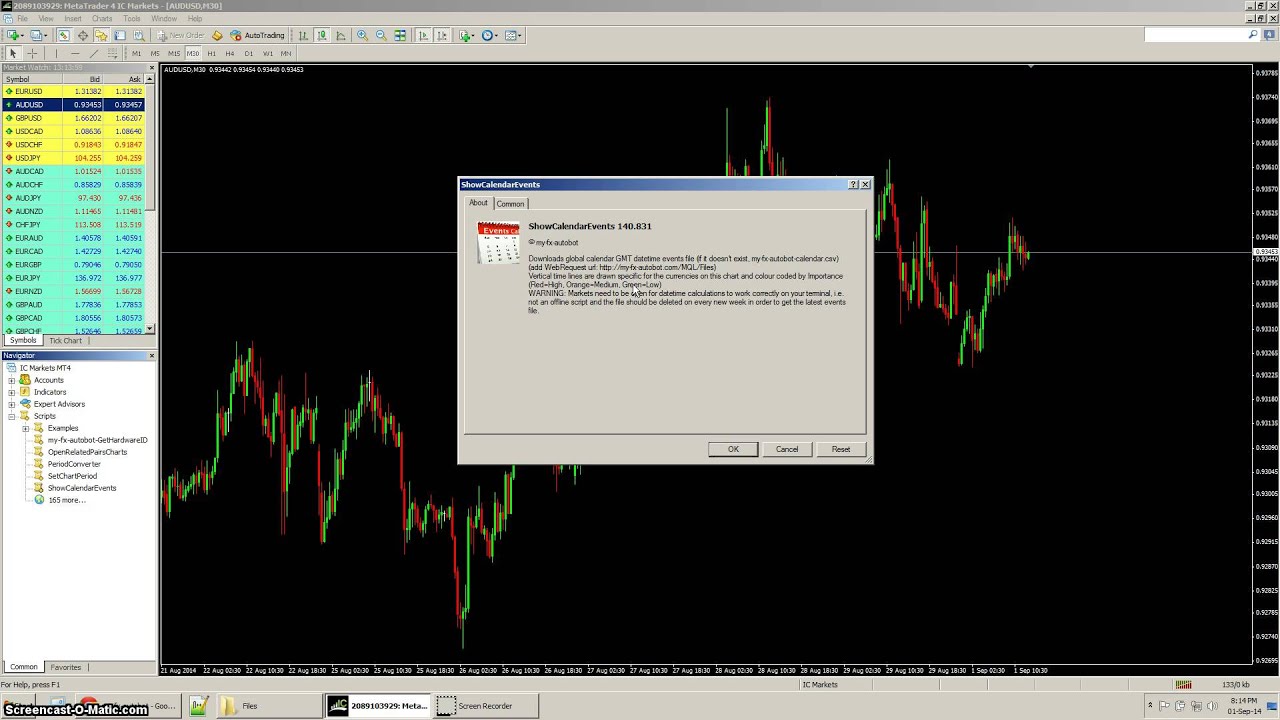Image resolution: width=1280 pixels, height=720 pixels.
Task: Click the MetaEditor yellow-book icon
Action: 217,35
